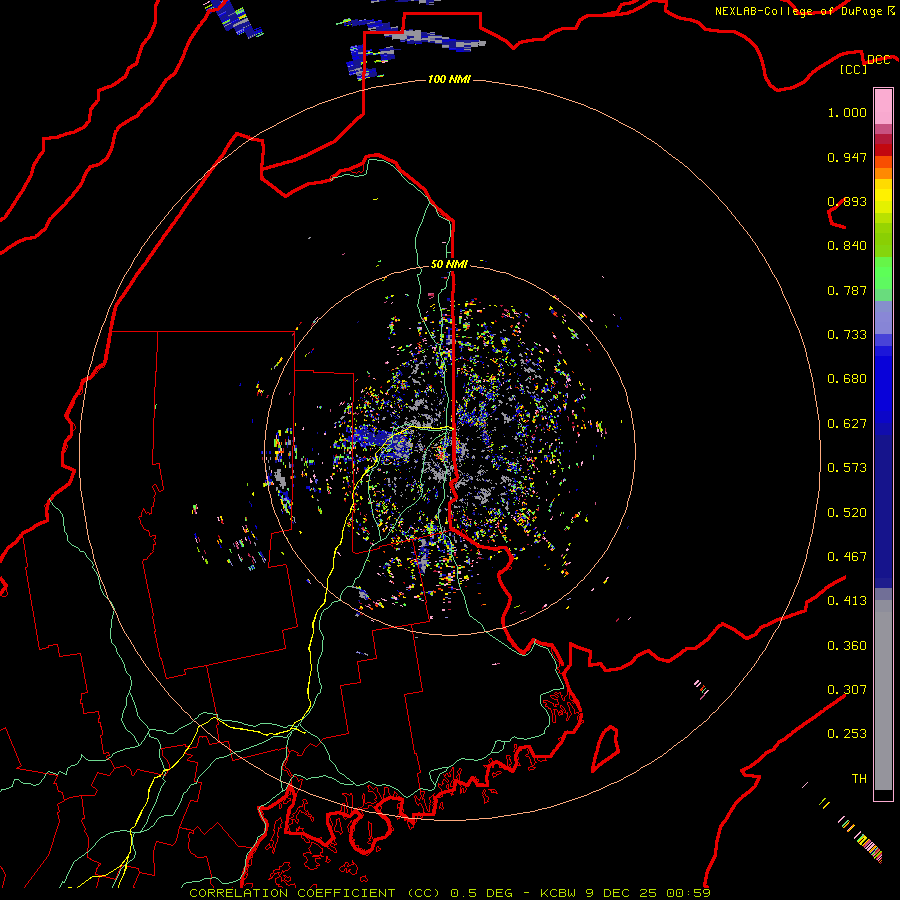Pick the lavender color bar segment

point(883,317)
